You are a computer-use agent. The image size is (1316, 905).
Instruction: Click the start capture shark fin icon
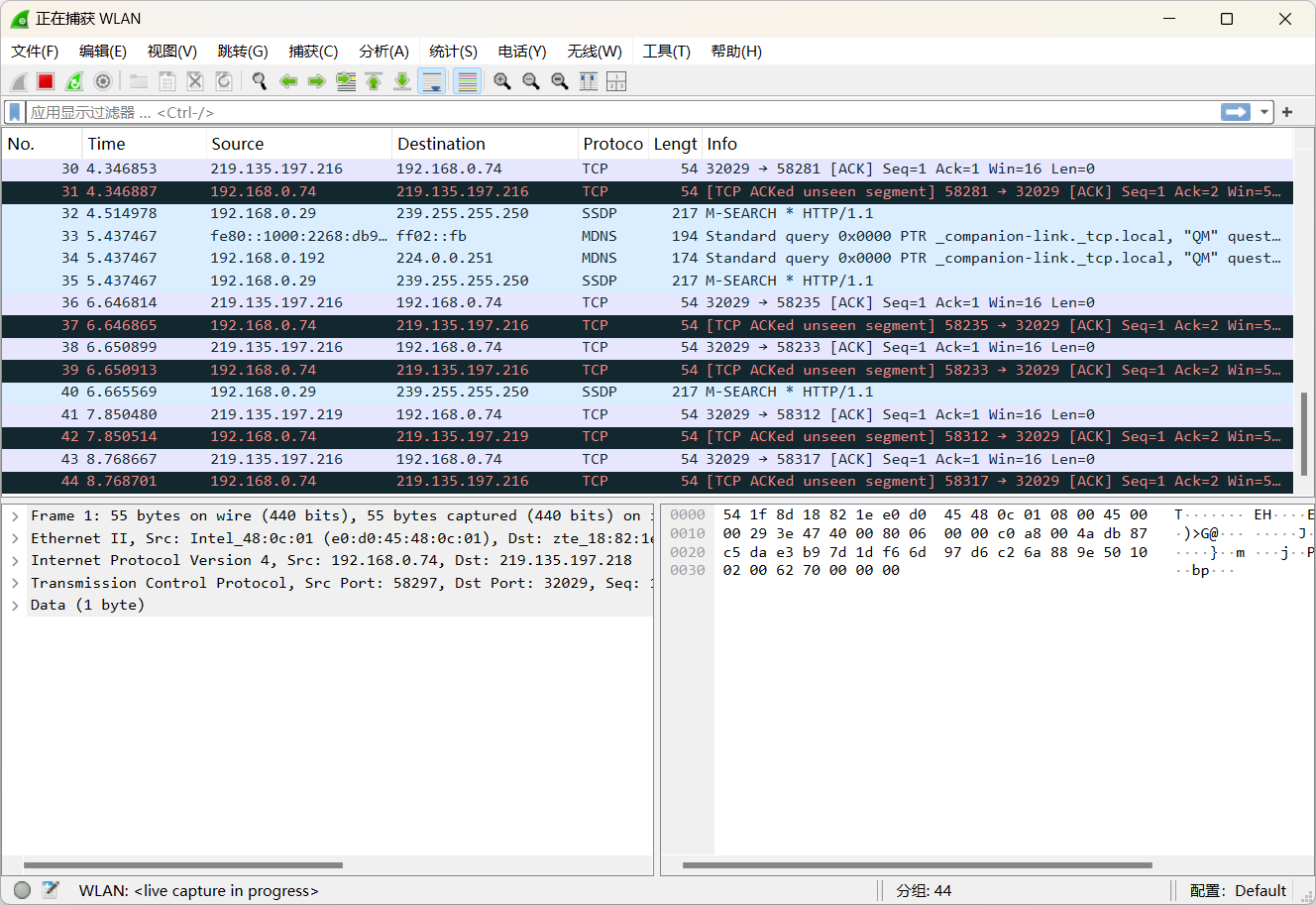(19, 81)
